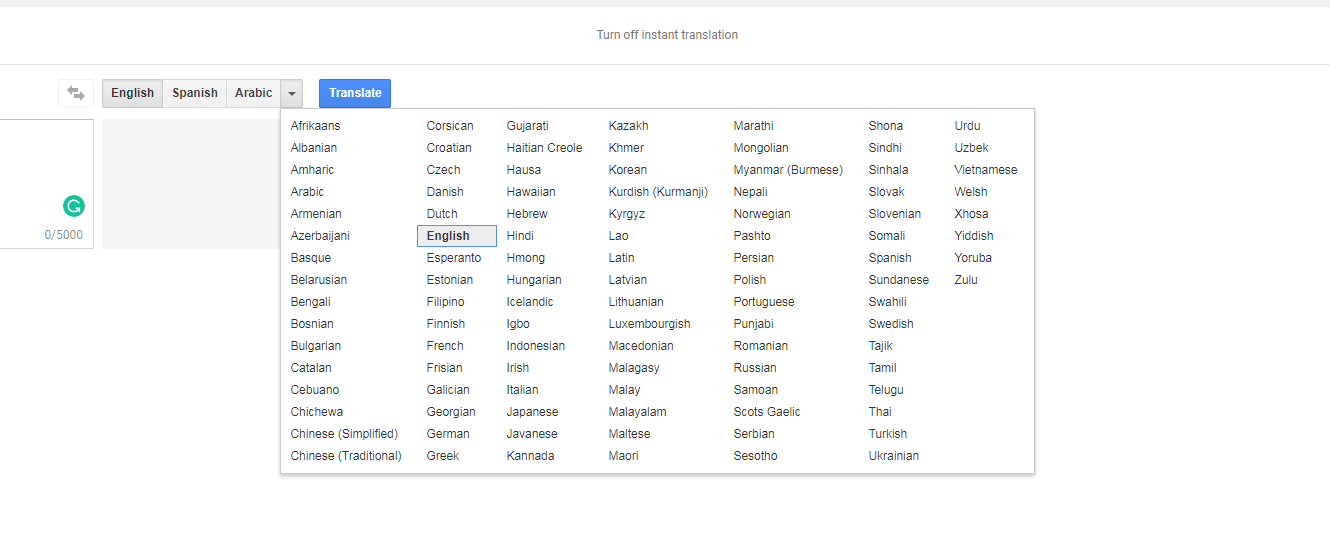Click the source text input box
The image size is (1330, 542).
coord(47,184)
